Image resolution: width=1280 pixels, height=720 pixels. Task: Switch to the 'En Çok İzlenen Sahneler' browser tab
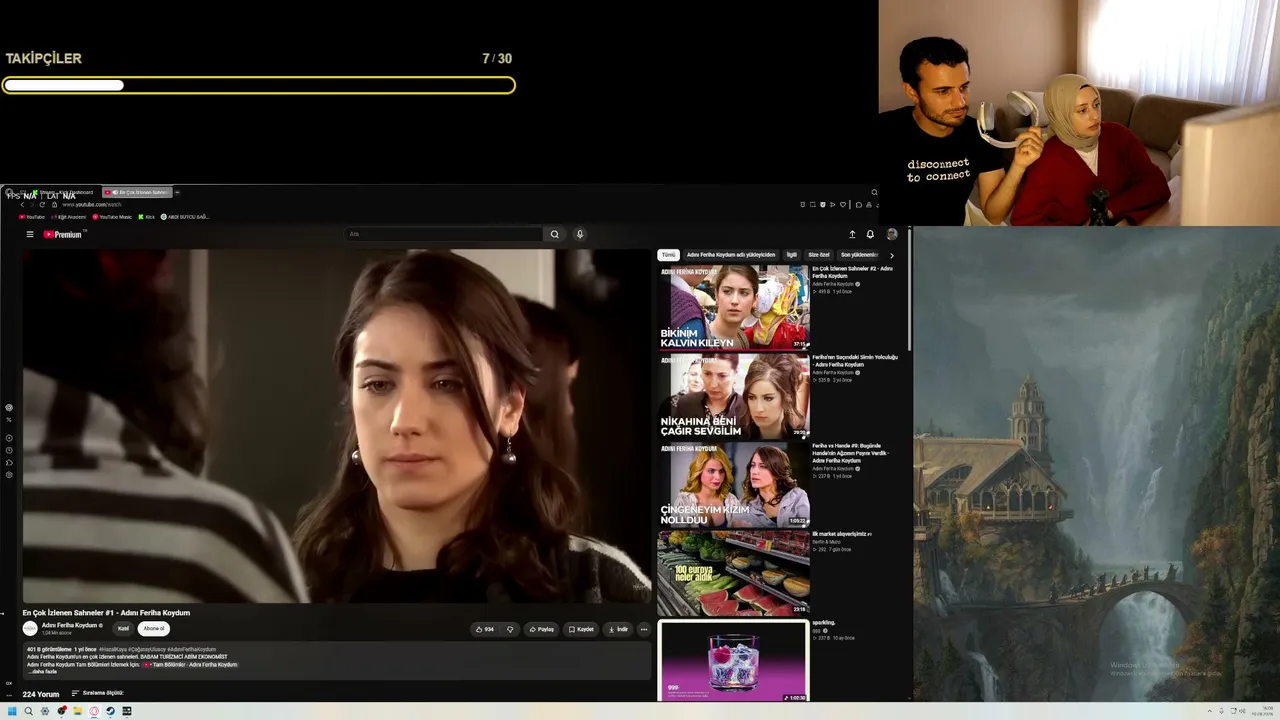(x=138, y=192)
